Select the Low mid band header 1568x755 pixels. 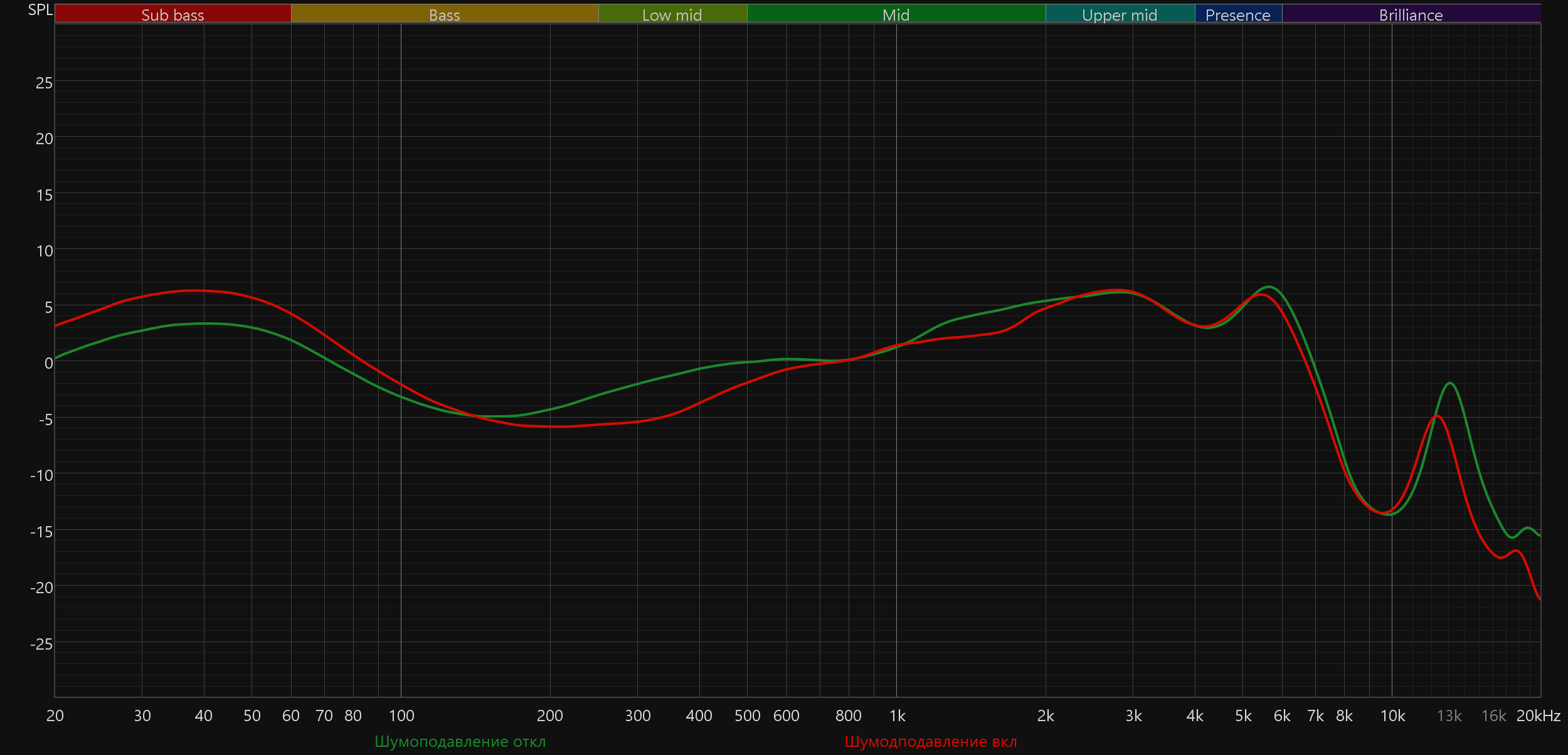pyautogui.click(x=672, y=14)
